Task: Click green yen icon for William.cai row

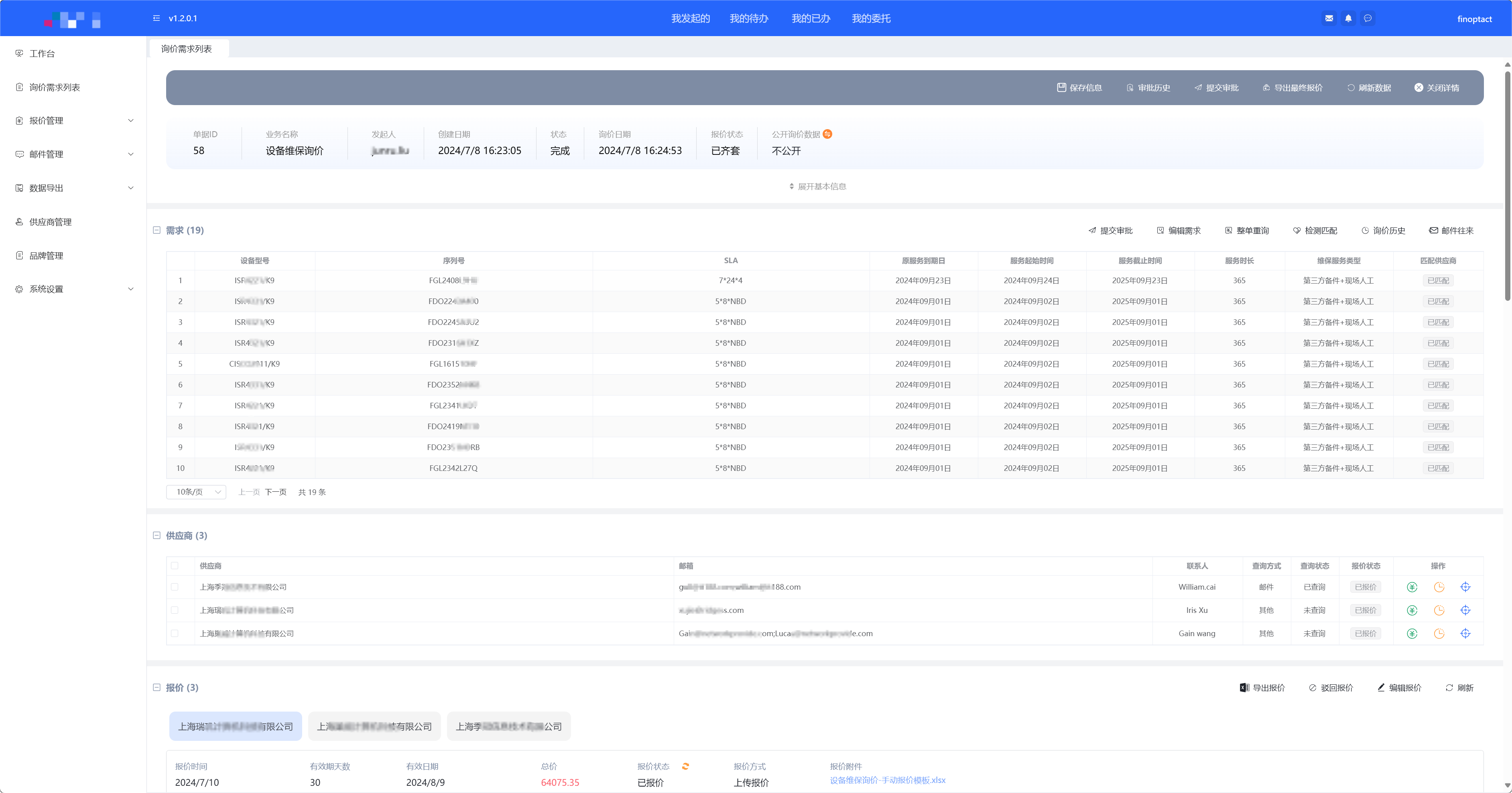Action: [x=1412, y=587]
